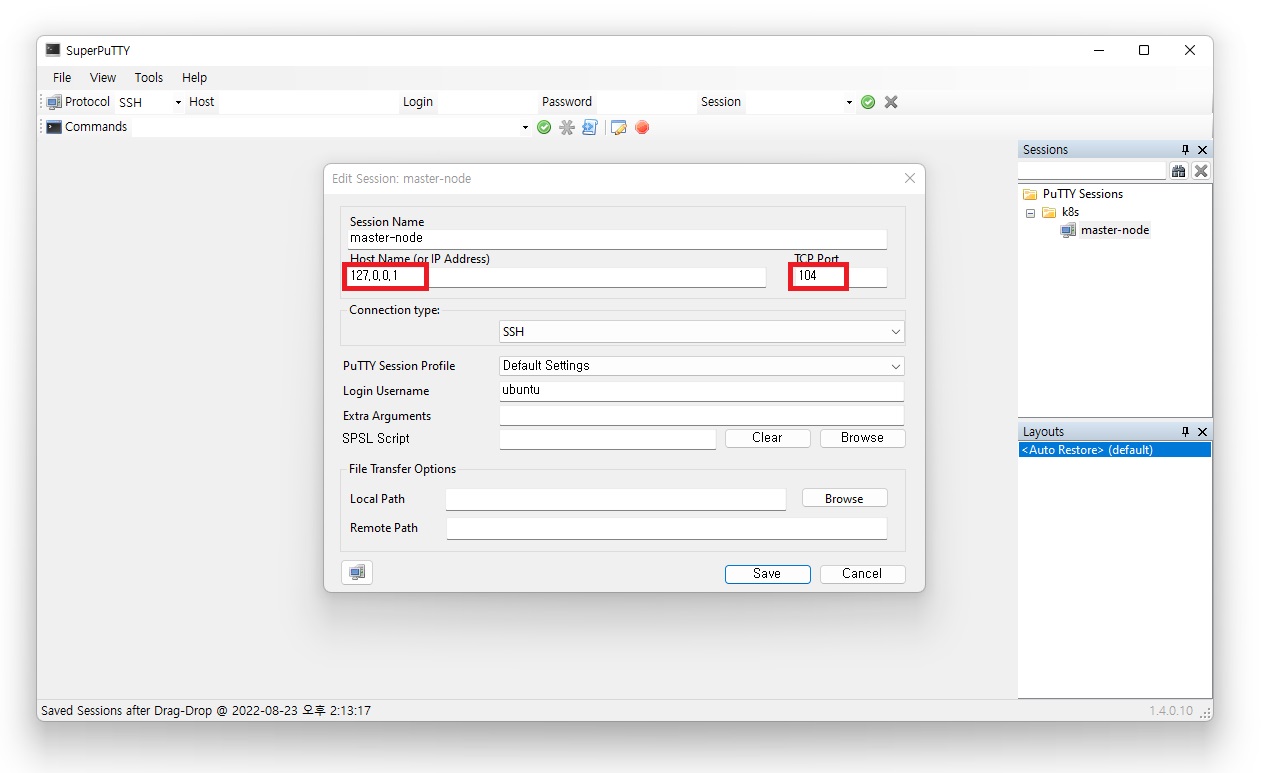Image resolution: width=1261 pixels, height=773 pixels.
Task: Click the Saved Sessions status bar message
Action: pos(206,711)
